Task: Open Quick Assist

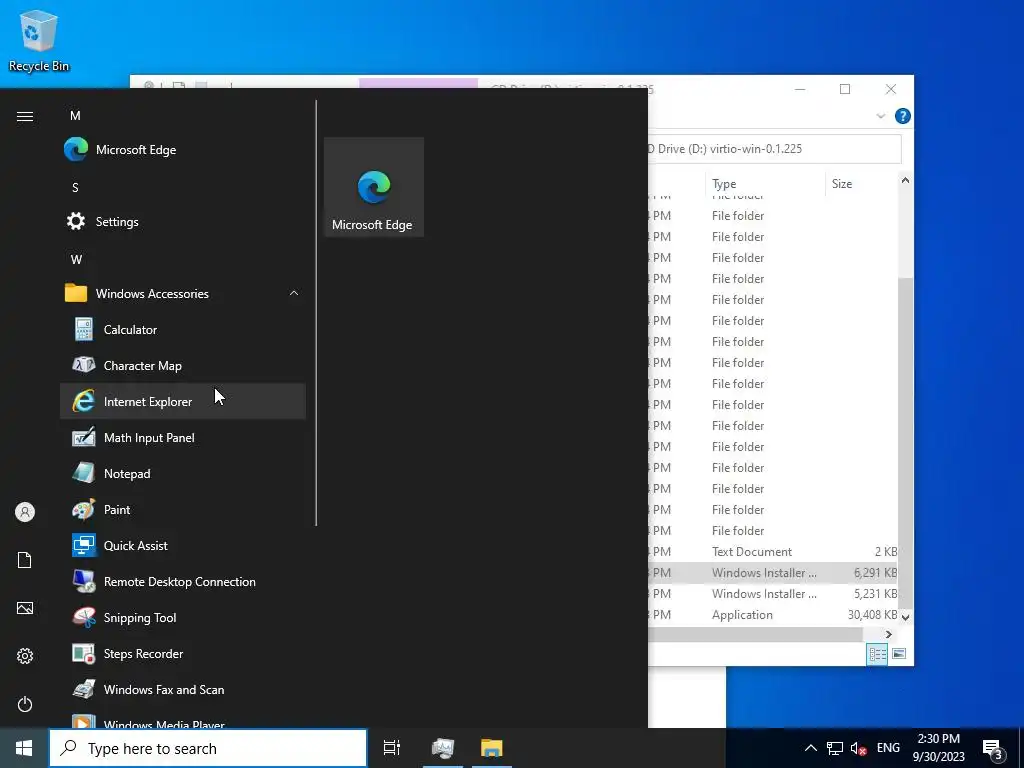Action: coord(183,545)
